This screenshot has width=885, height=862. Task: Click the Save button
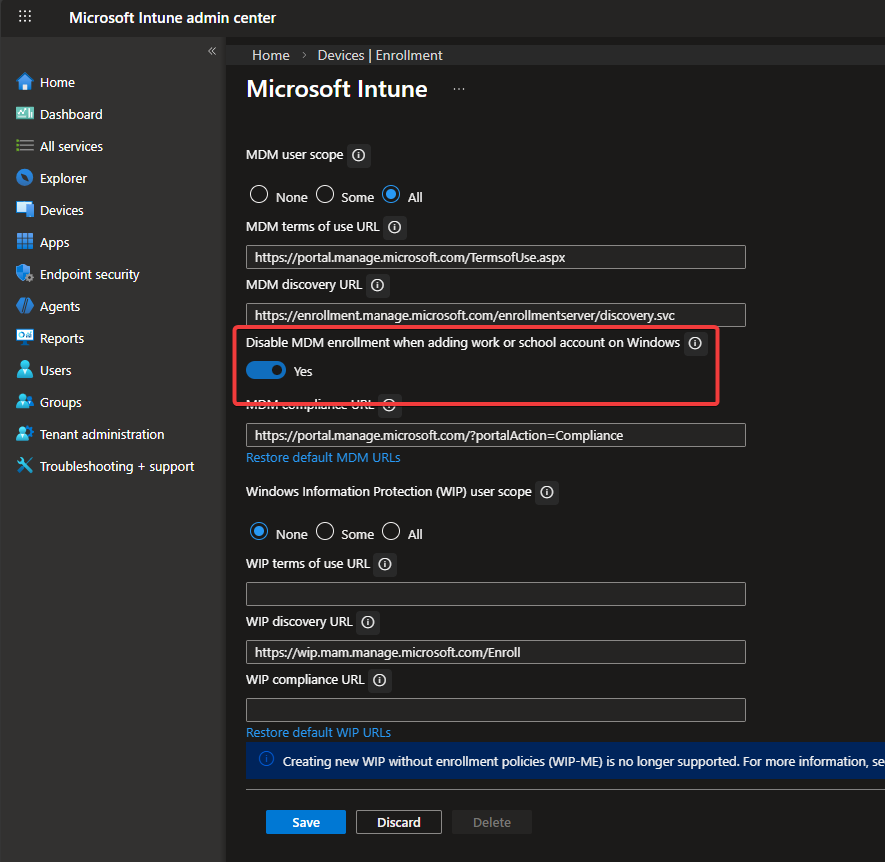pos(305,822)
